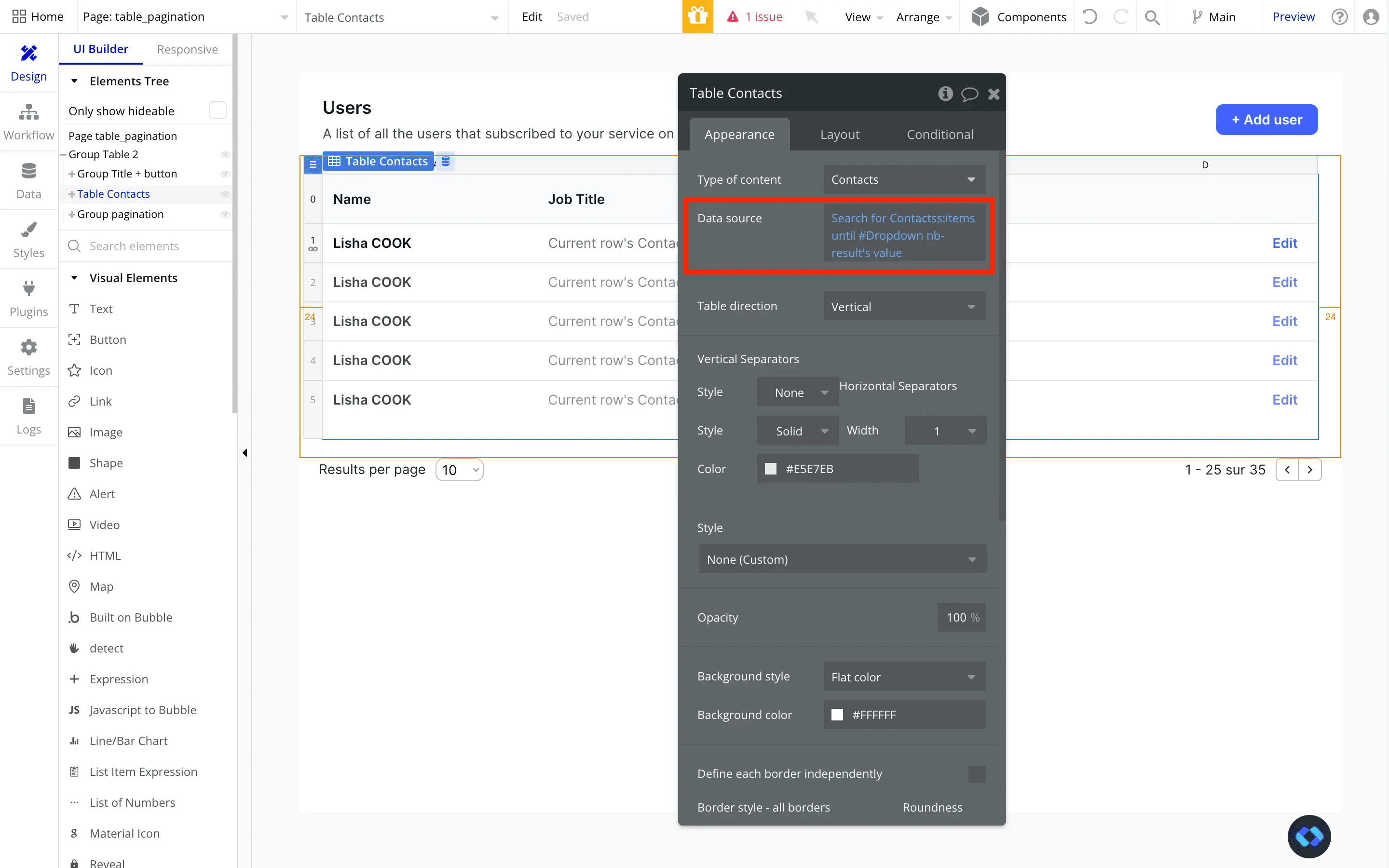Open the Type of content dropdown
This screenshot has width=1389, height=868.
click(x=904, y=180)
